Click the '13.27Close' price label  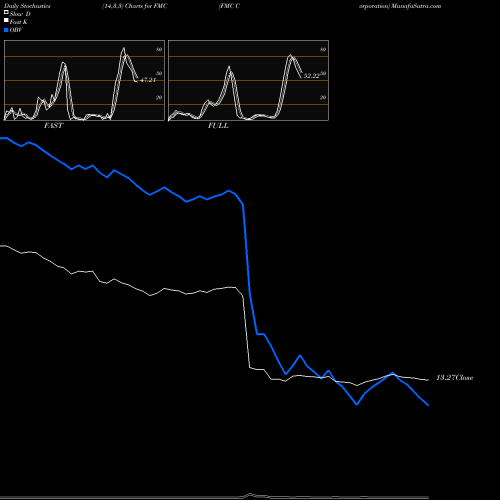[x=455, y=378]
